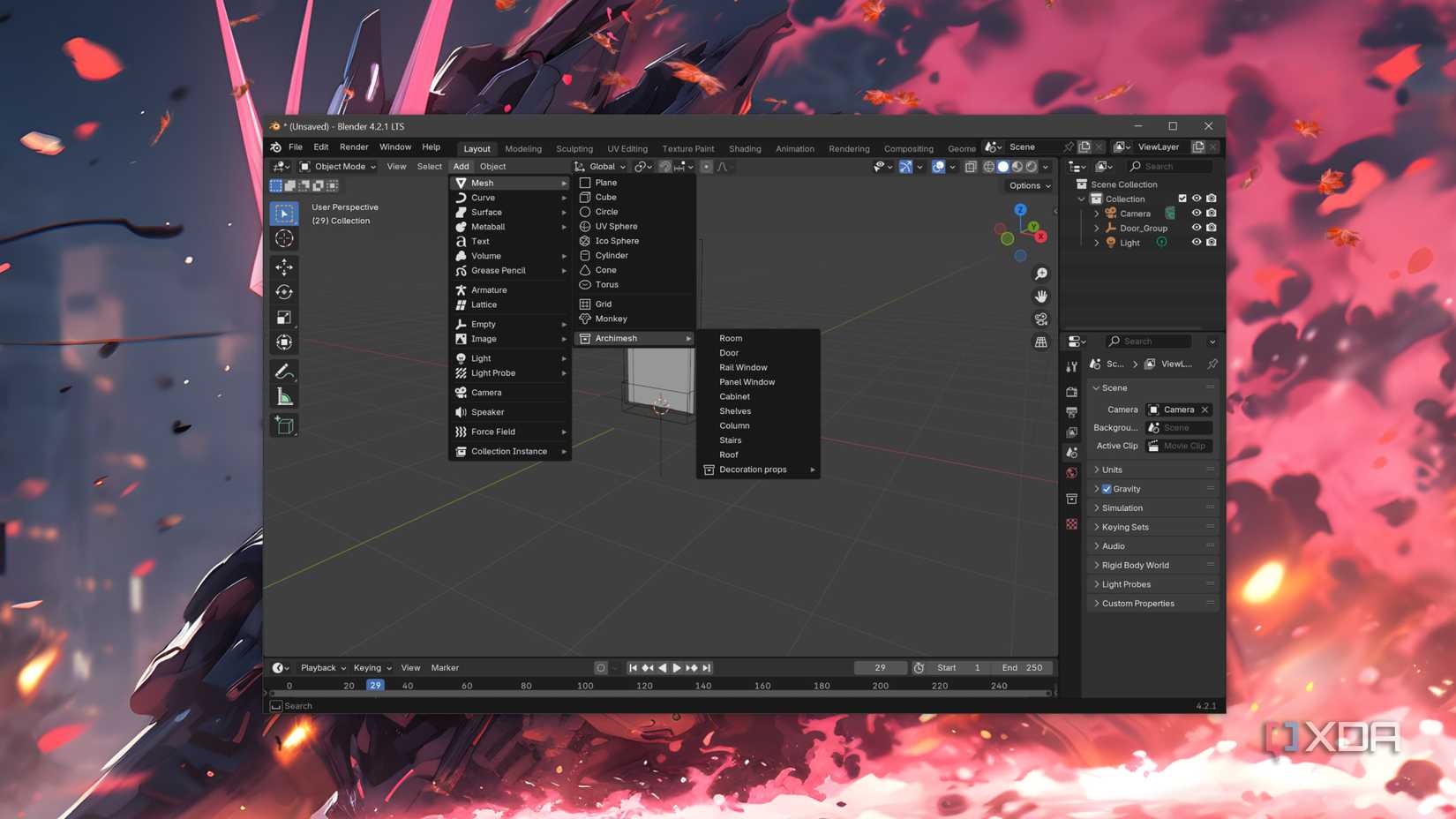Select the Measure tool

[x=283, y=396]
